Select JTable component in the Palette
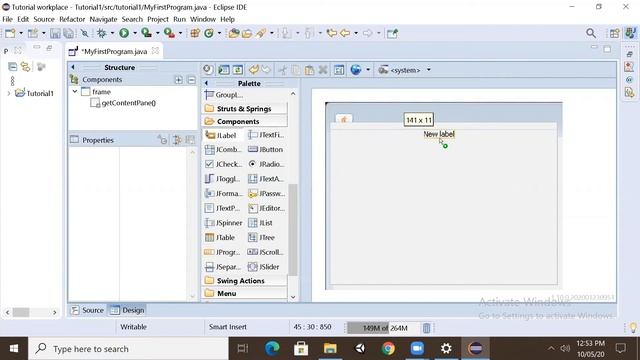The width and height of the screenshot is (640, 360). tap(220, 238)
